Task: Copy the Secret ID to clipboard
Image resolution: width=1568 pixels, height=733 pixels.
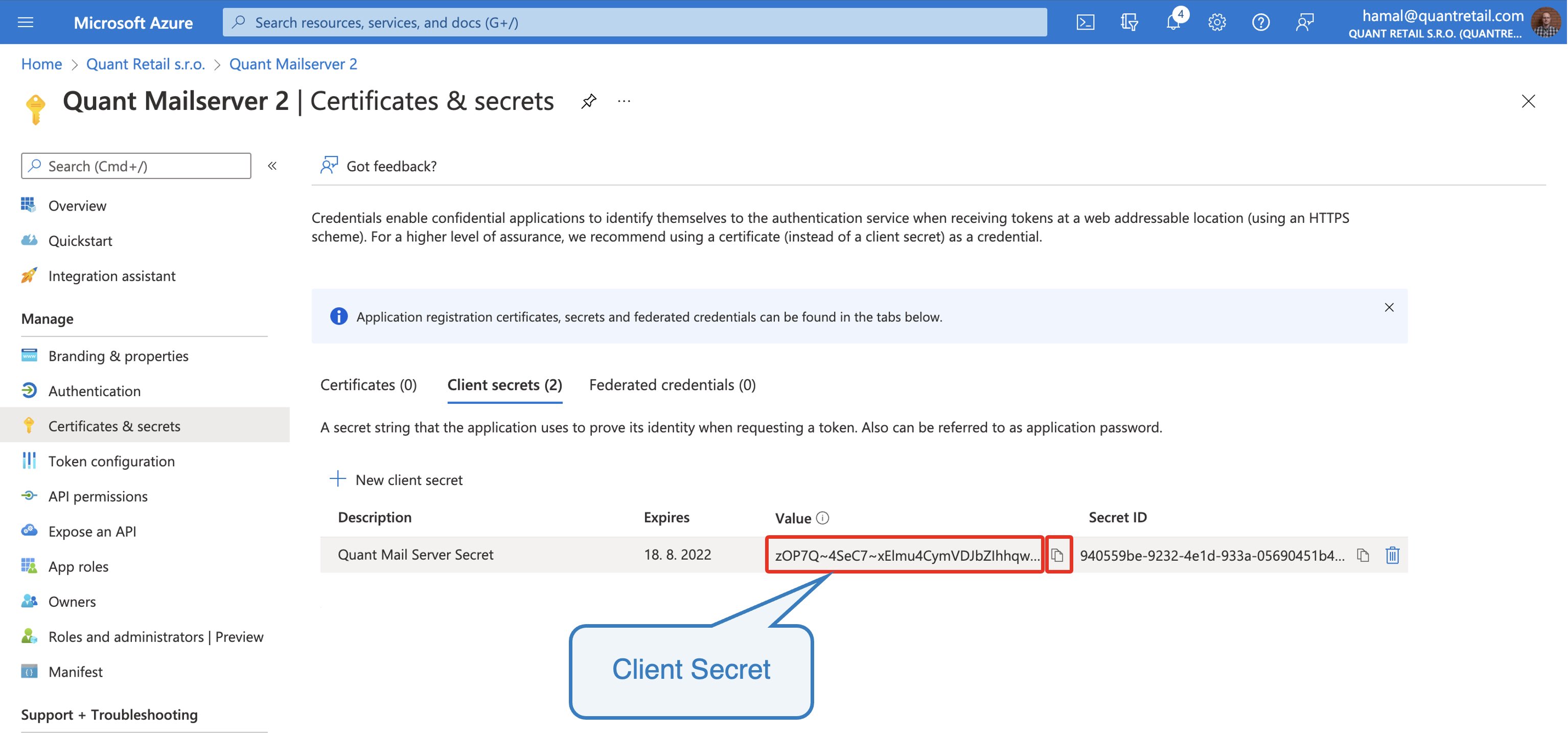Action: click(1363, 555)
